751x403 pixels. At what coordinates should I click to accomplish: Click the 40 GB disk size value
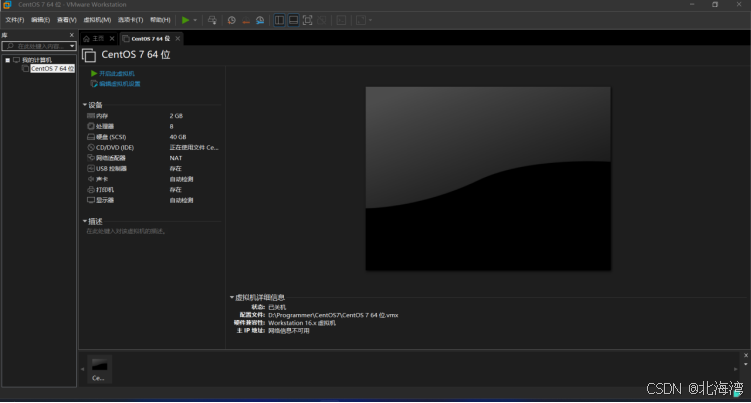[x=178, y=137]
